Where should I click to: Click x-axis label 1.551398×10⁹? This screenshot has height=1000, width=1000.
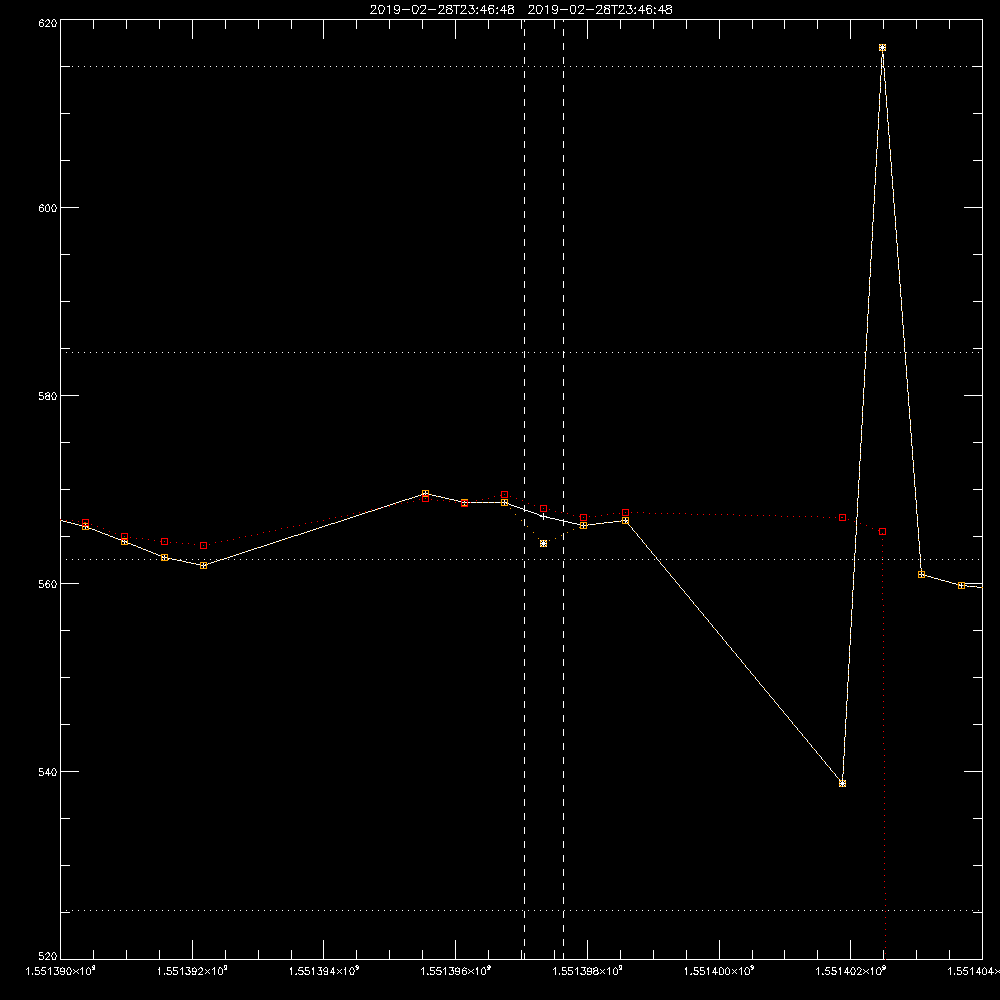click(x=587, y=971)
